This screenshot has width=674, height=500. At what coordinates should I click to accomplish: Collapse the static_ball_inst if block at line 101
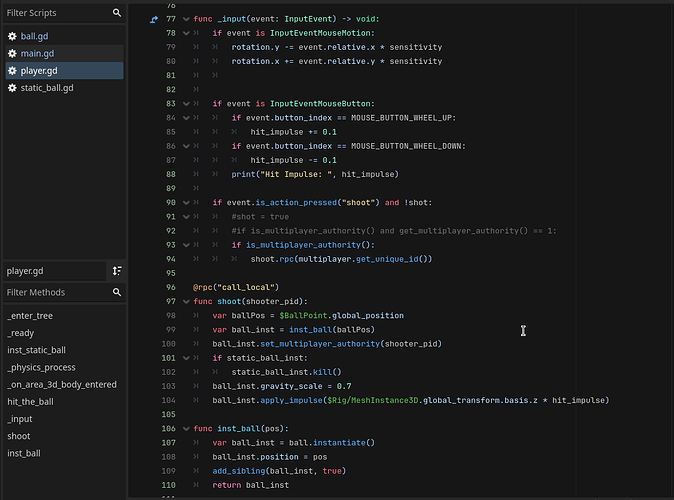coord(186,358)
